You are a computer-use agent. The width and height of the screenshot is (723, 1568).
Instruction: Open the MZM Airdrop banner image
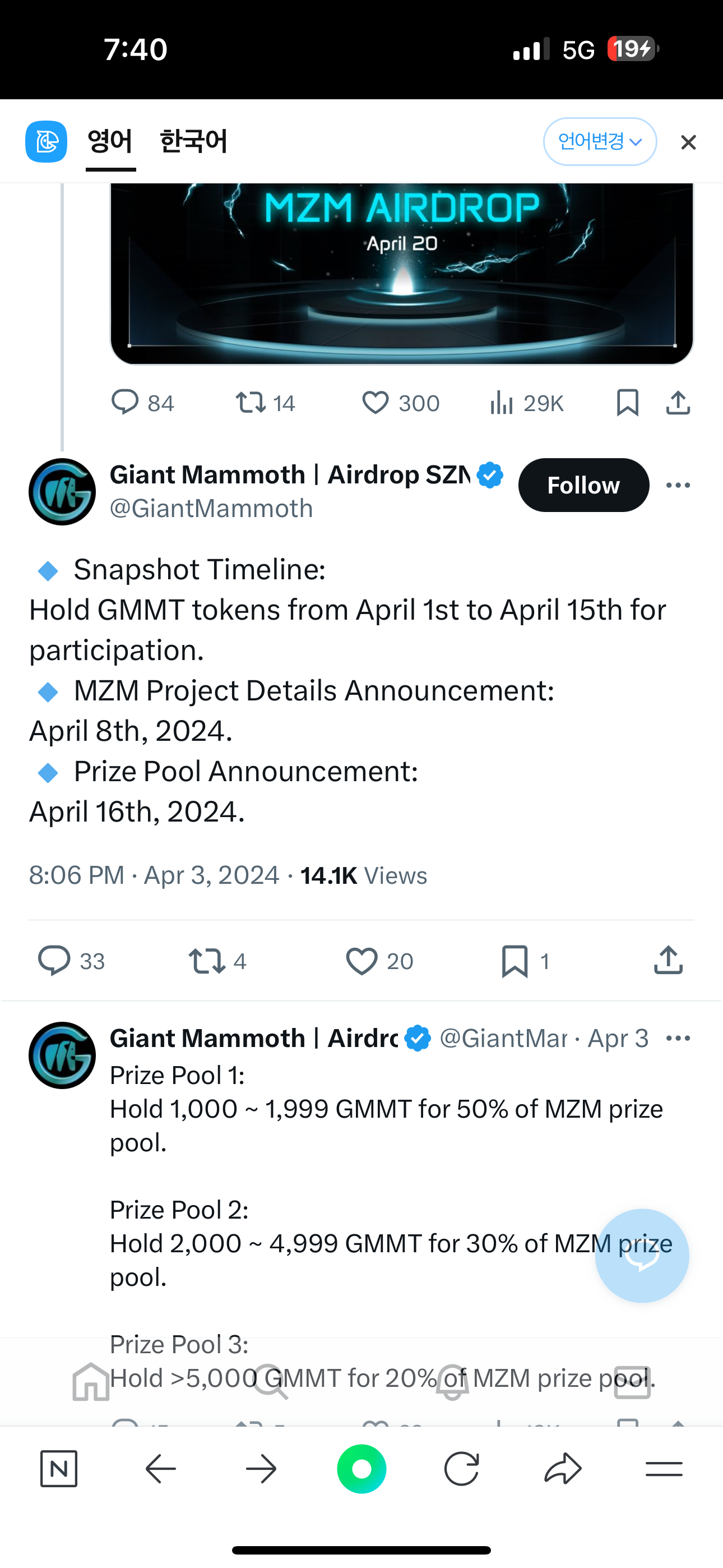402,273
